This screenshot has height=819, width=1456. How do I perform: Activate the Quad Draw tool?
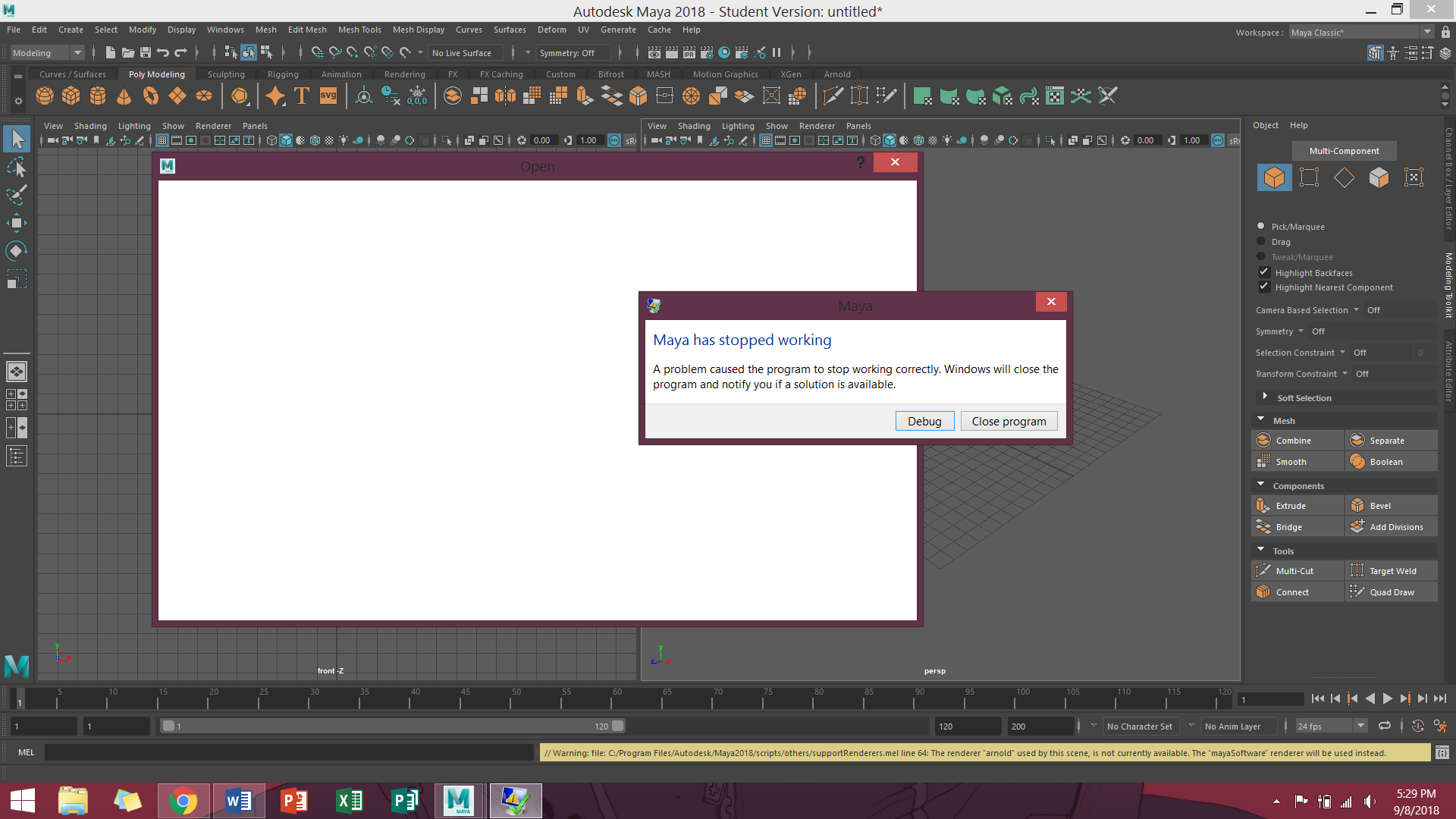1391,591
